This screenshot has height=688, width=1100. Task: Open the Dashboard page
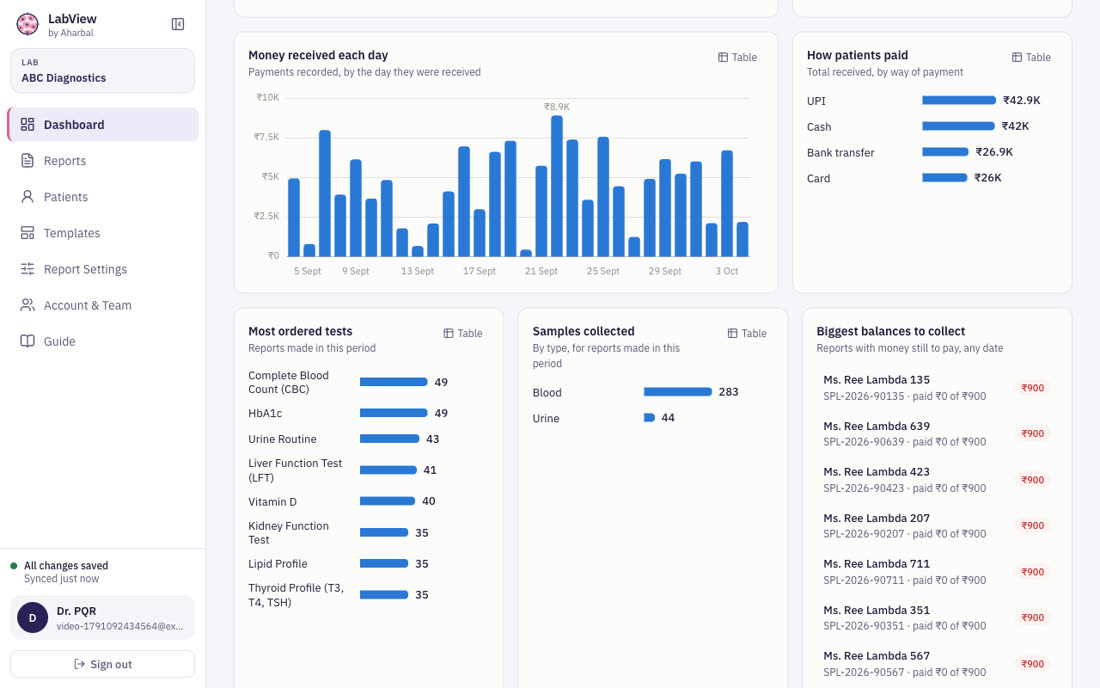click(103, 125)
